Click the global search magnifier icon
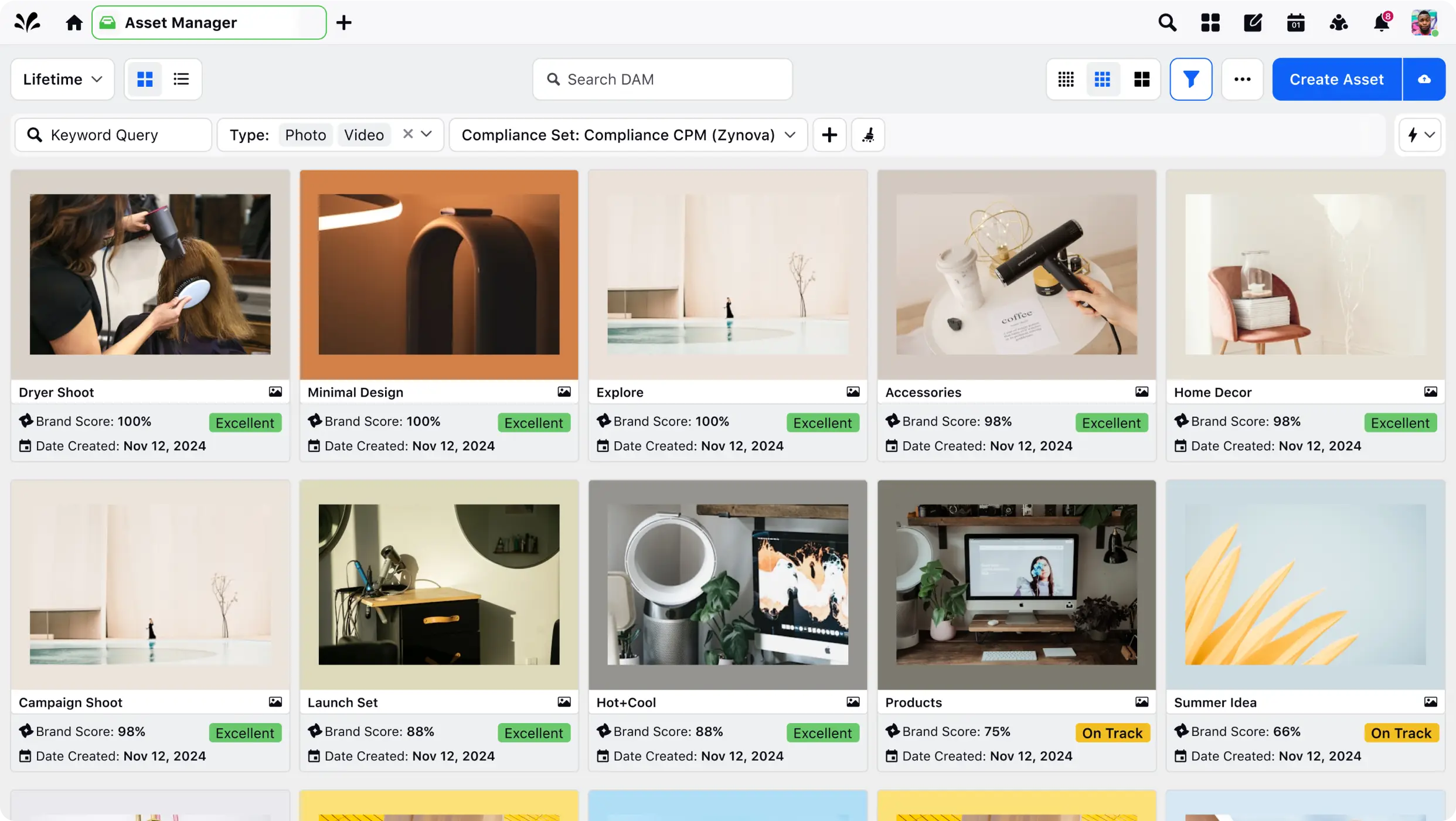The width and height of the screenshot is (1456, 821). [1167, 23]
